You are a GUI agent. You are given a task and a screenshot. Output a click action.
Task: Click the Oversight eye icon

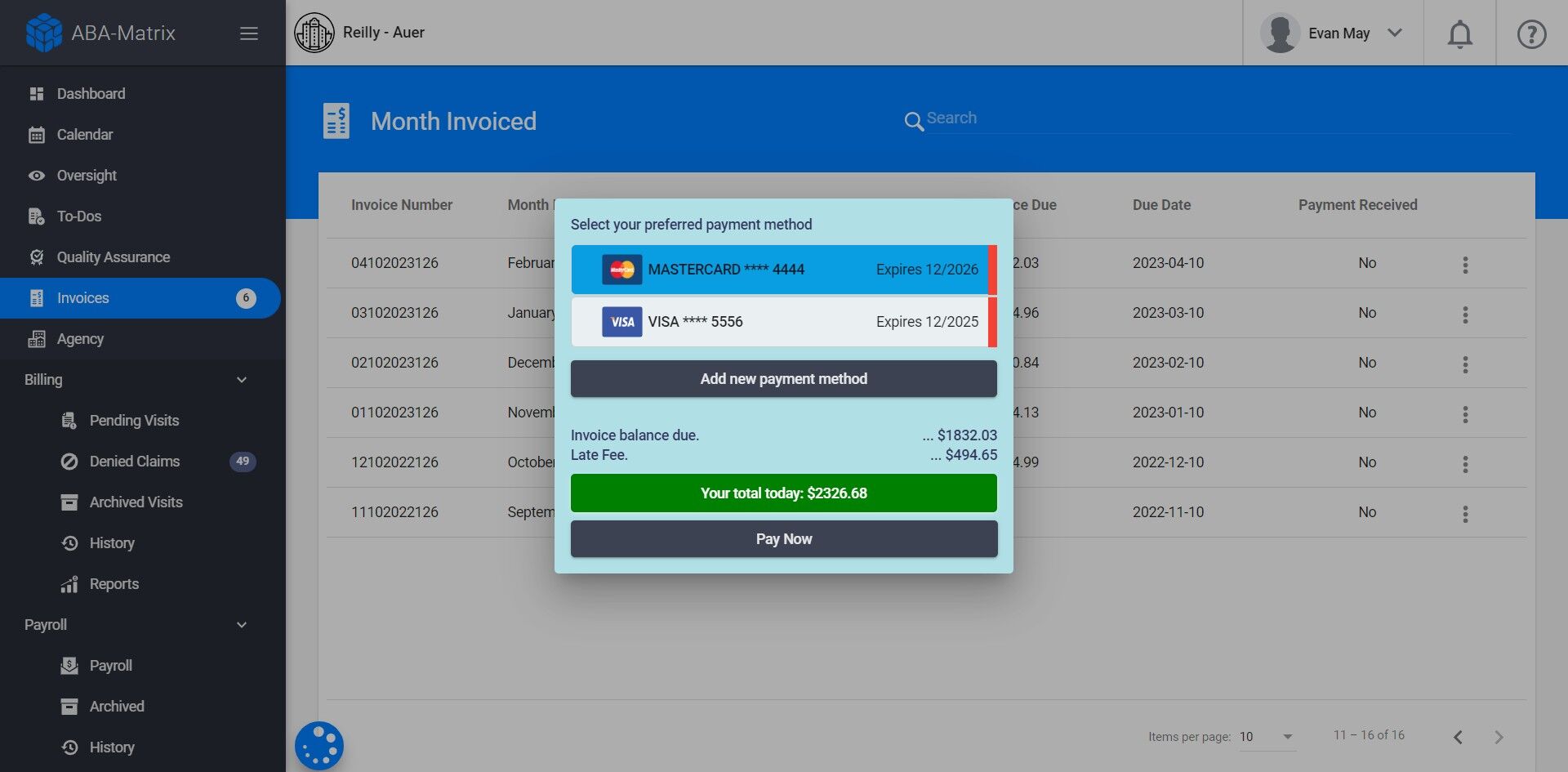coord(37,175)
